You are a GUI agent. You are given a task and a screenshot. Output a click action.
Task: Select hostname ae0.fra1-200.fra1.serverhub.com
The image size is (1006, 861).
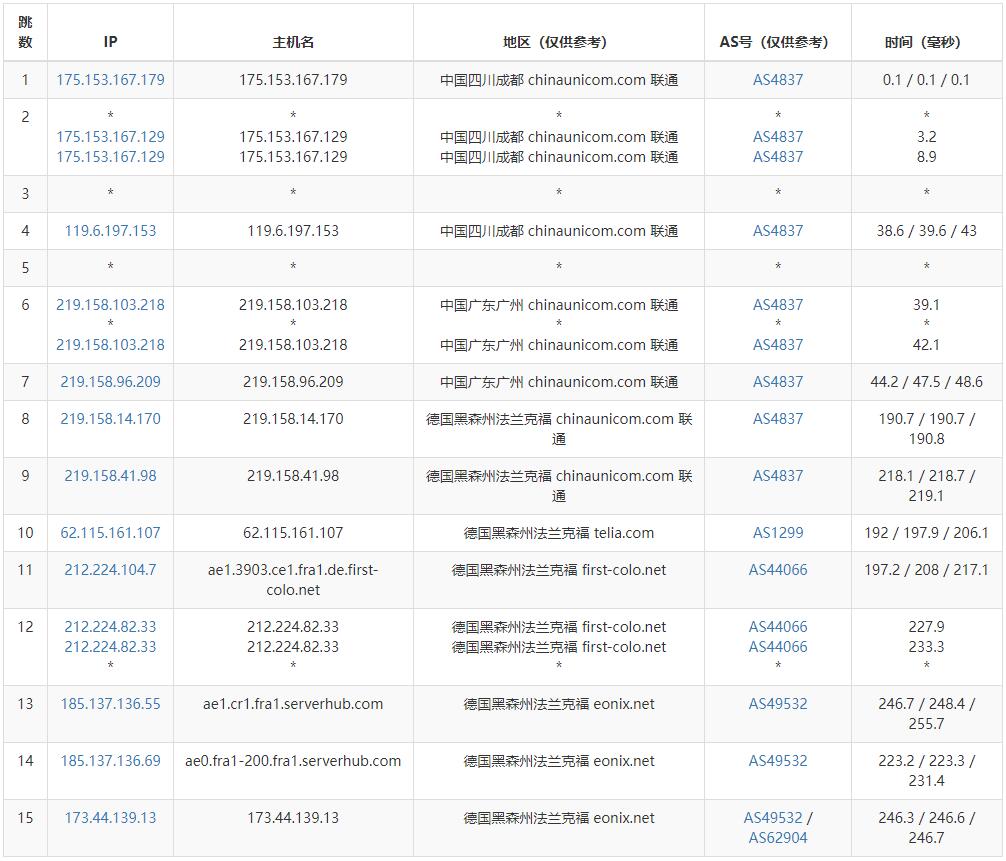point(293,761)
